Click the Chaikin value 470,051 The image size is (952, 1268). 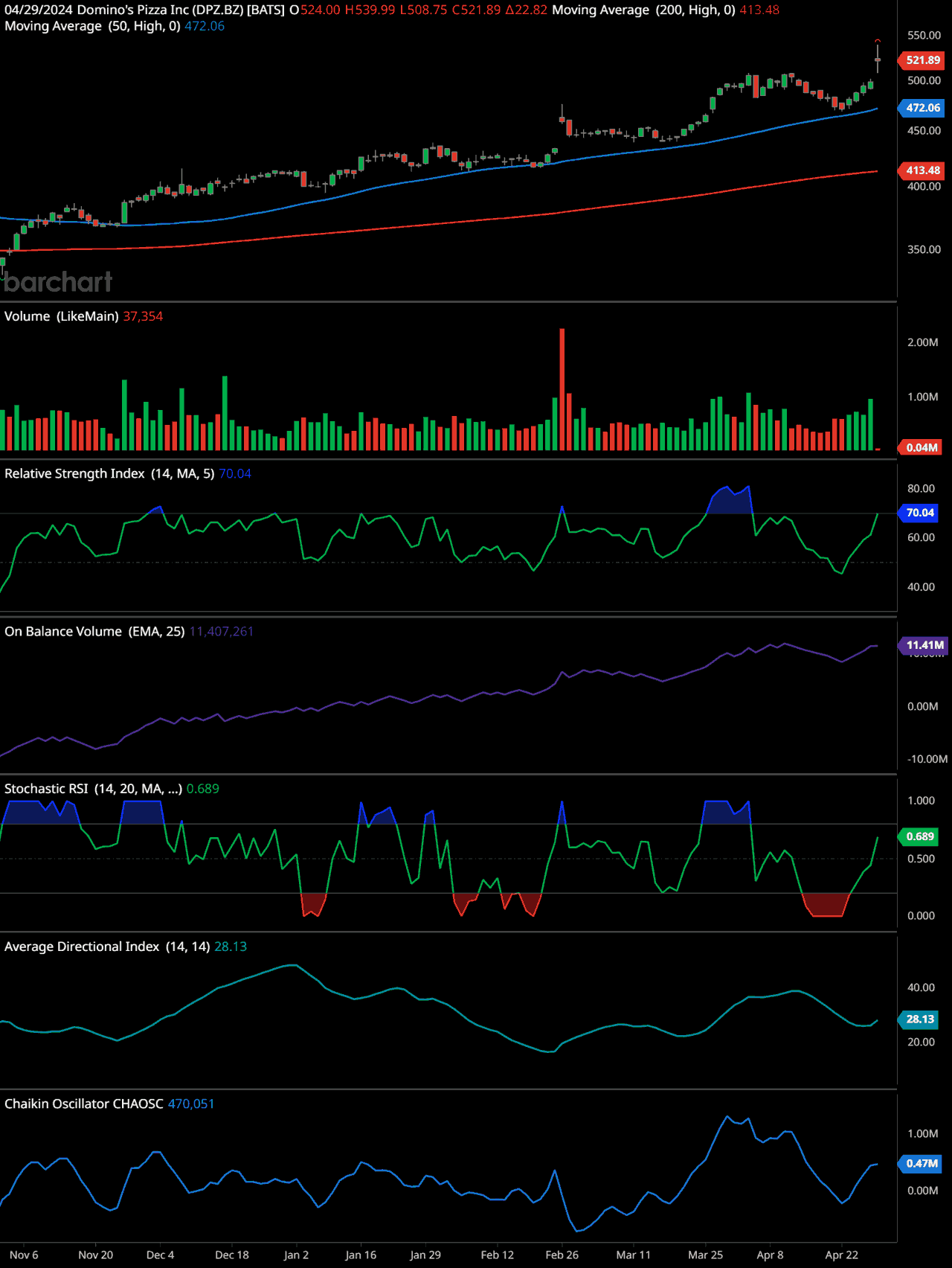pyautogui.click(x=191, y=1104)
